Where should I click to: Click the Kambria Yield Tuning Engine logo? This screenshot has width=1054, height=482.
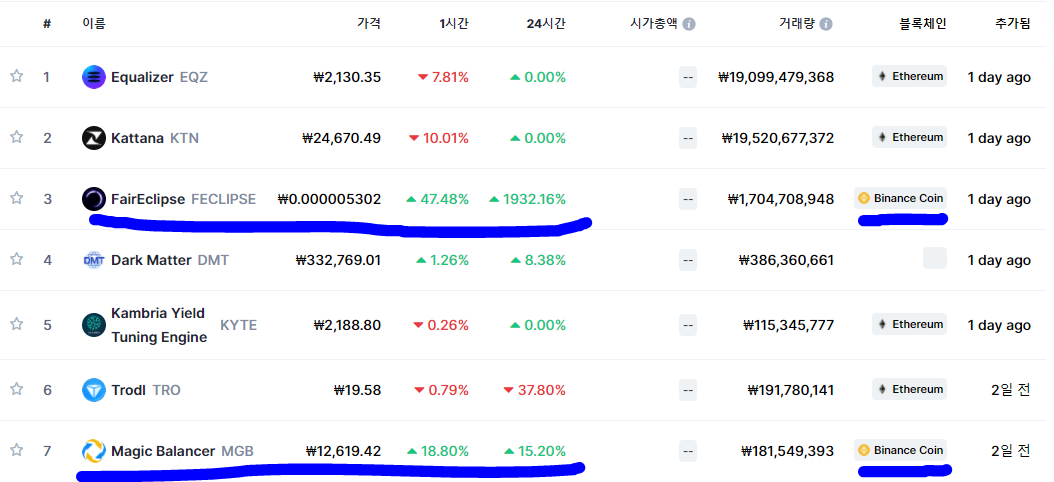(93, 325)
